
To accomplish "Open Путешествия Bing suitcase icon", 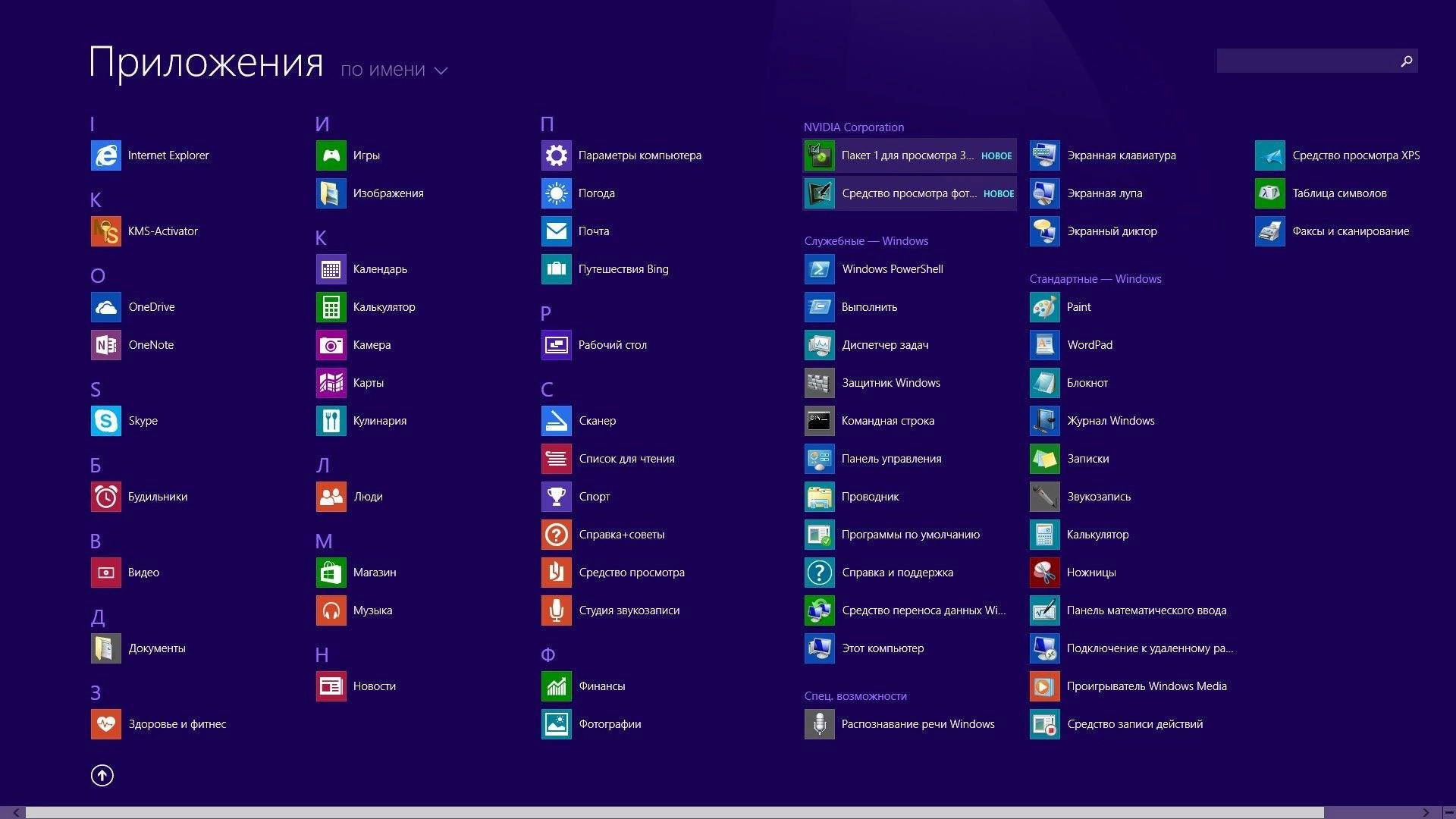I will pyautogui.click(x=557, y=269).
